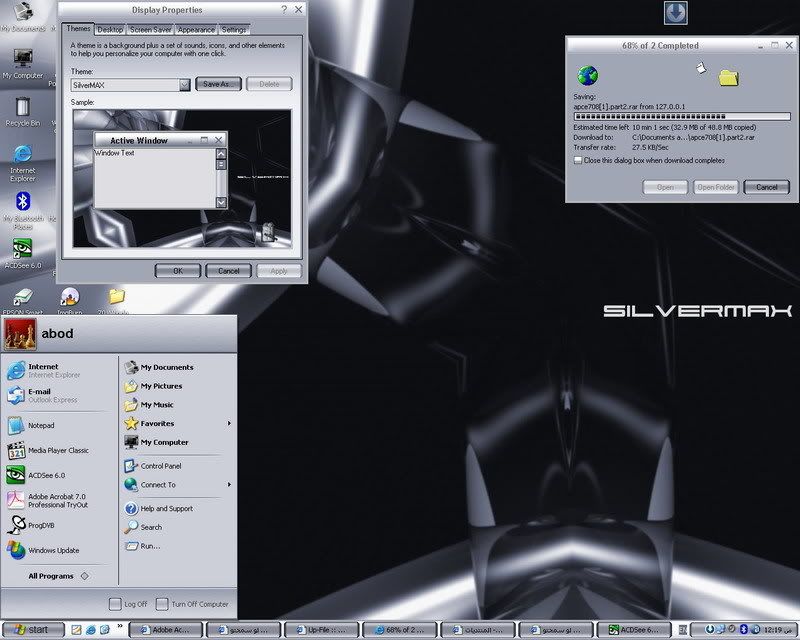Image resolution: width=800 pixels, height=640 pixels.
Task: Open EPSON Smart desktop shortcut
Action: point(22,301)
